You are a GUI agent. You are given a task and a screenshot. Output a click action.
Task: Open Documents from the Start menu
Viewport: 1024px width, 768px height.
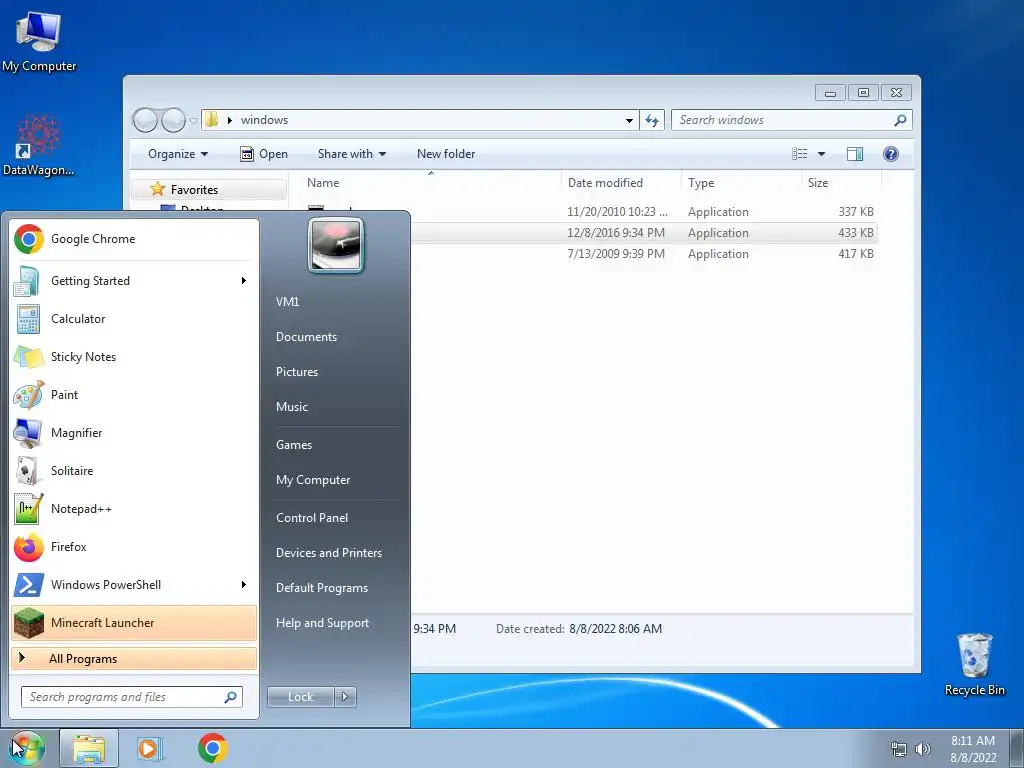pyautogui.click(x=306, y=337)
